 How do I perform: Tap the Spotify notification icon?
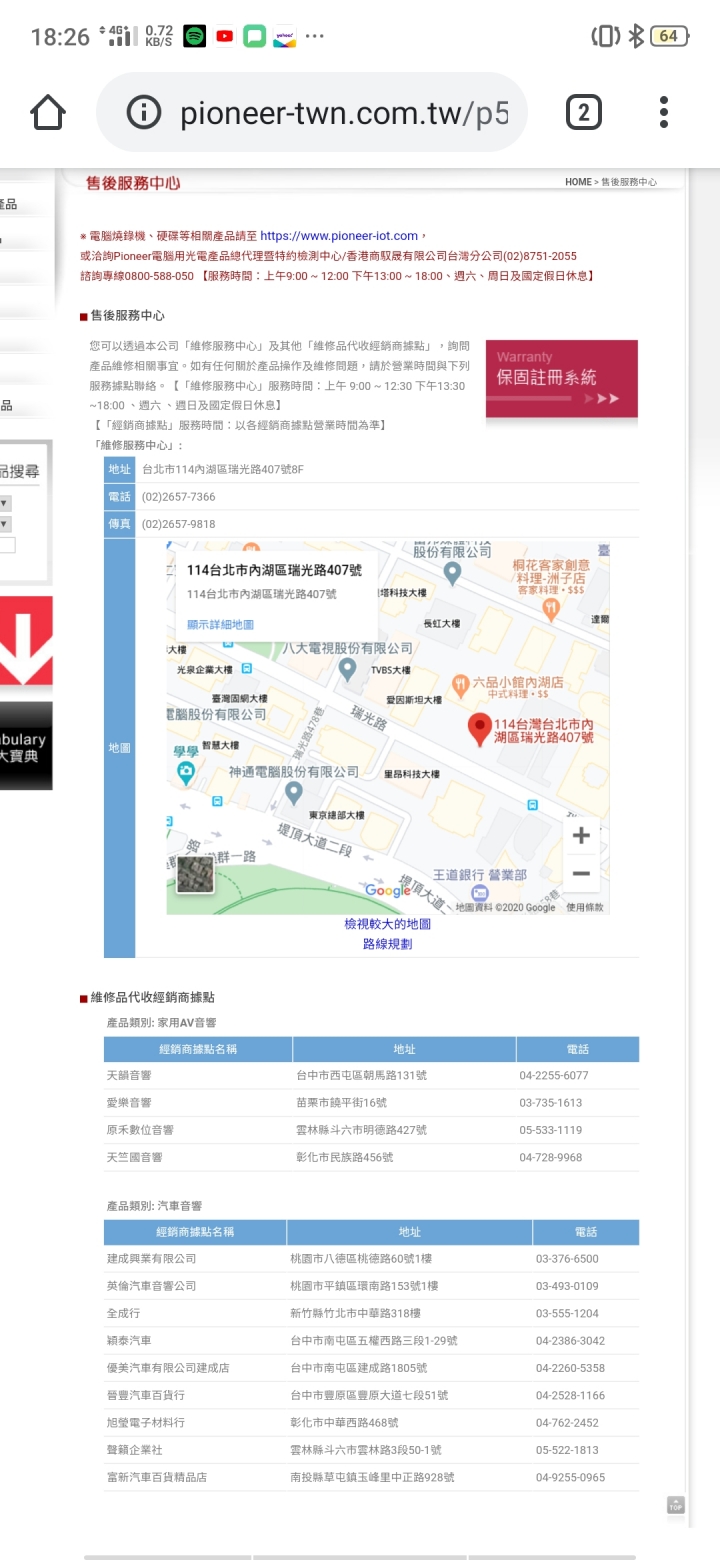(195, 37)
